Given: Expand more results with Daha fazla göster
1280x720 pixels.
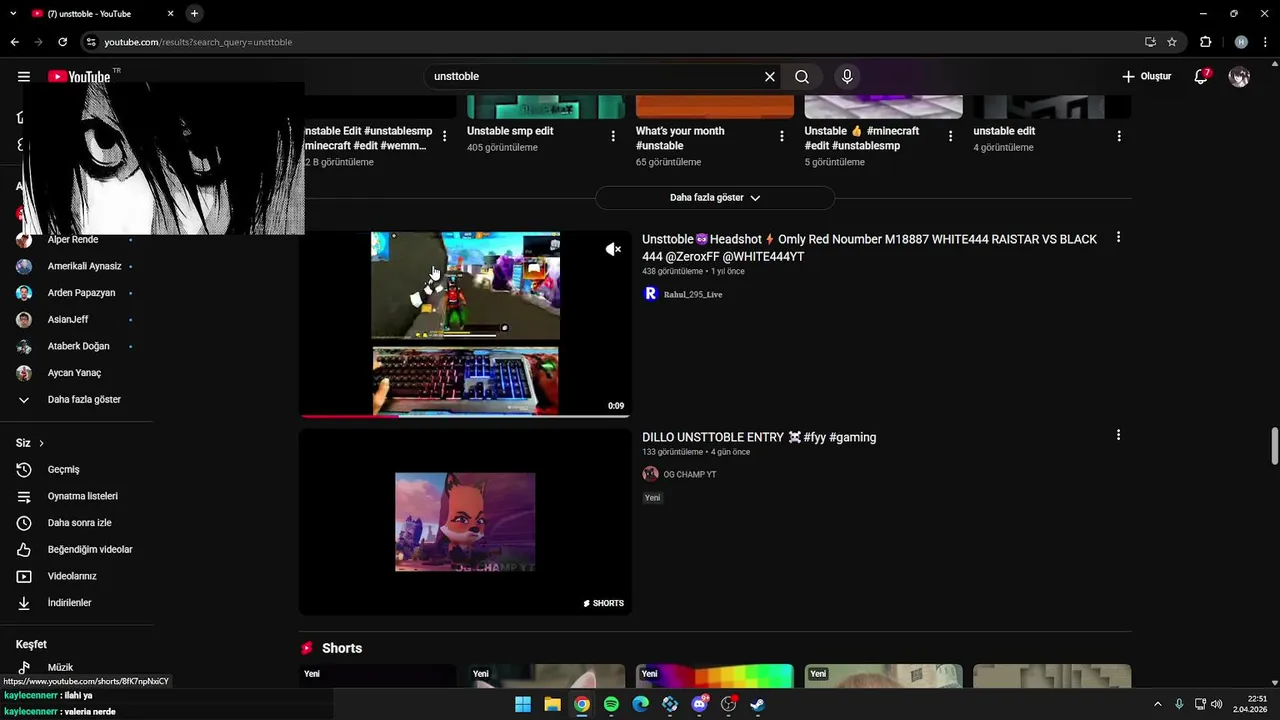Looking at the screenshot, I should click(715, 198).
